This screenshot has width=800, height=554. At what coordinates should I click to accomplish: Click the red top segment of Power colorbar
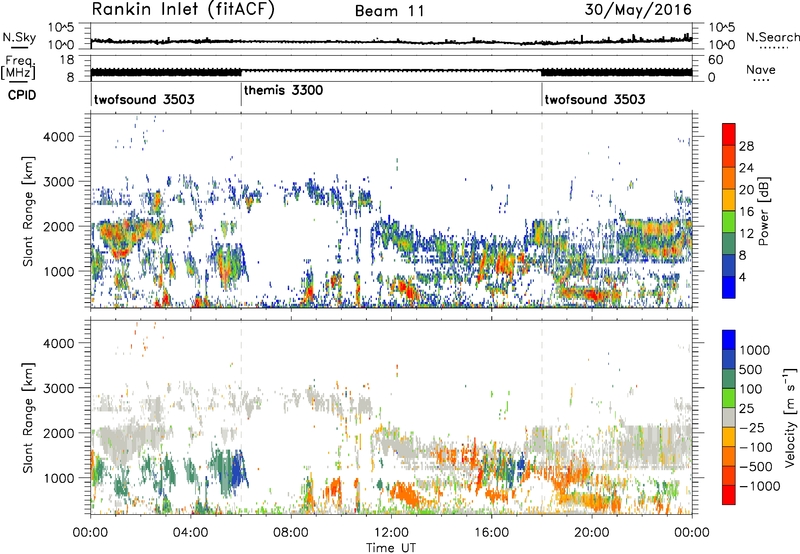[x=729, y=134]
